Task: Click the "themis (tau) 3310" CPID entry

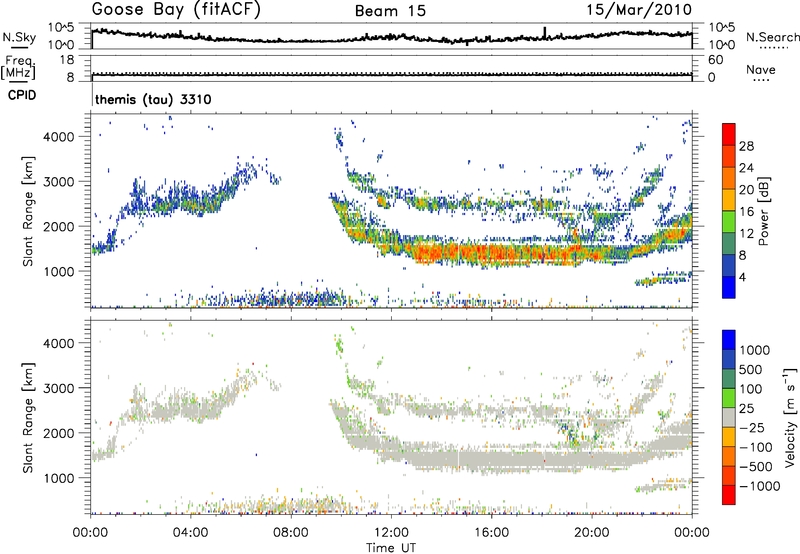Action: [153, 99]
